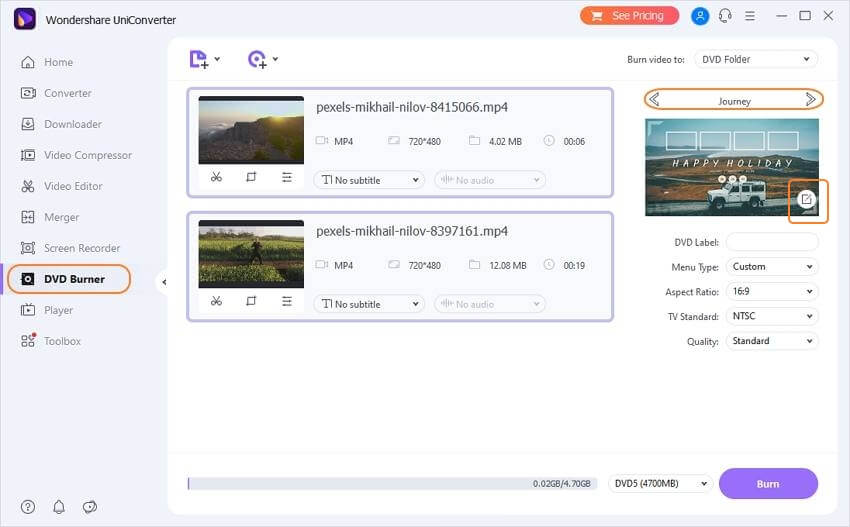Collapse the sidebar with the arrow
Image resolution: width=850 pixels, height=527 pixels.
point(164,282)
